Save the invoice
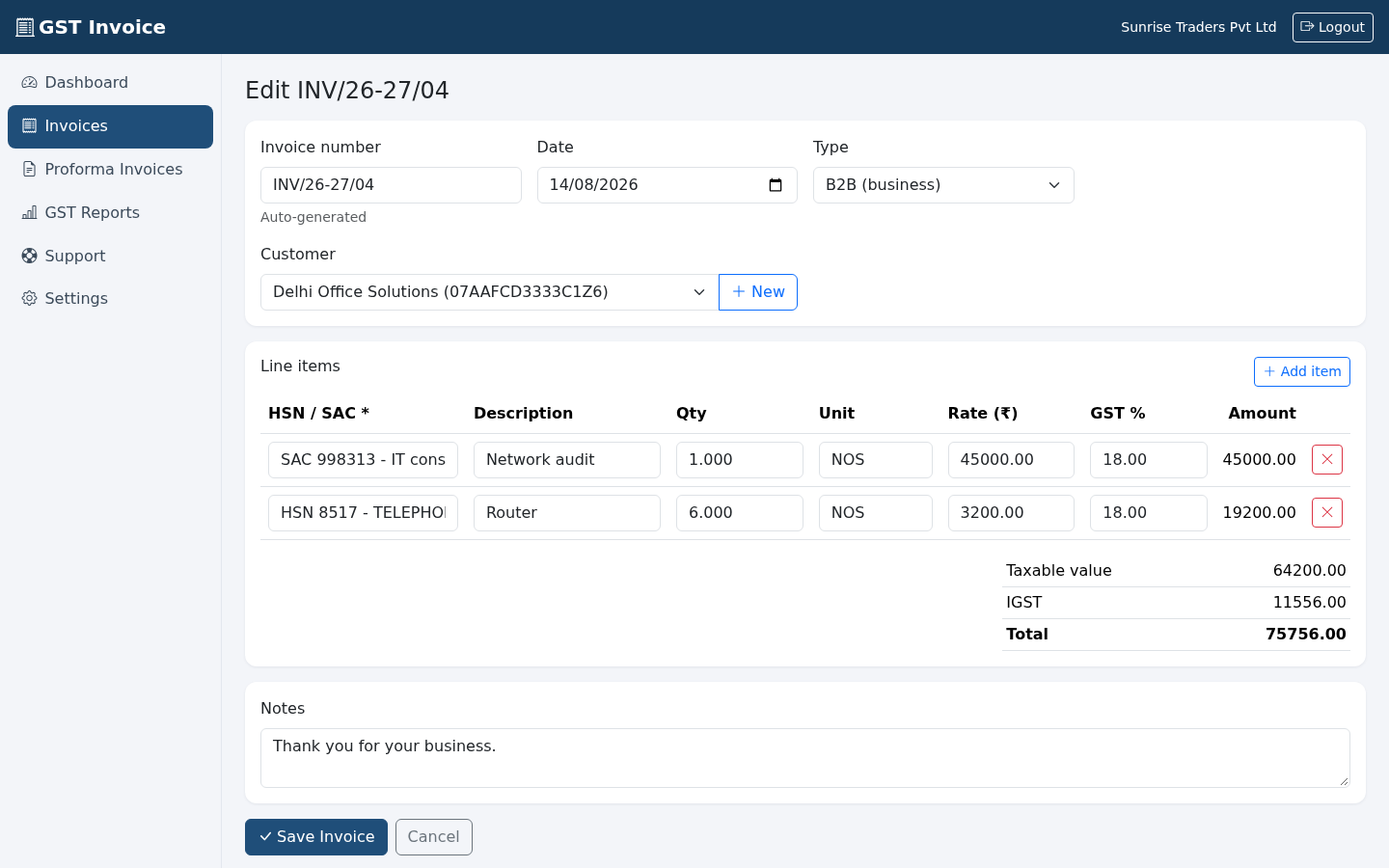The height and width of the screenshot is (868, 1389). 316,837
